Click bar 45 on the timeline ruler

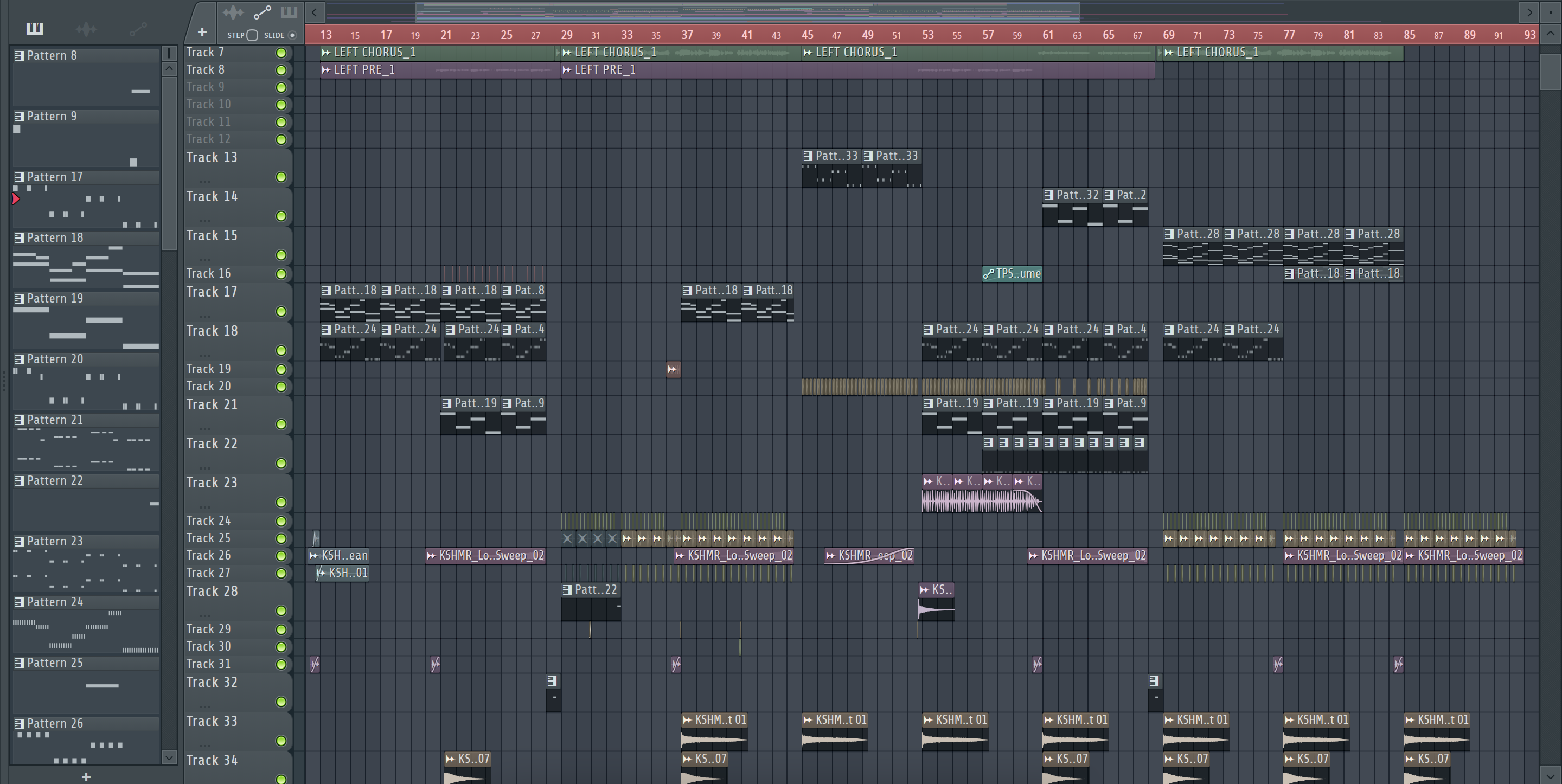(x=807, y=35)
